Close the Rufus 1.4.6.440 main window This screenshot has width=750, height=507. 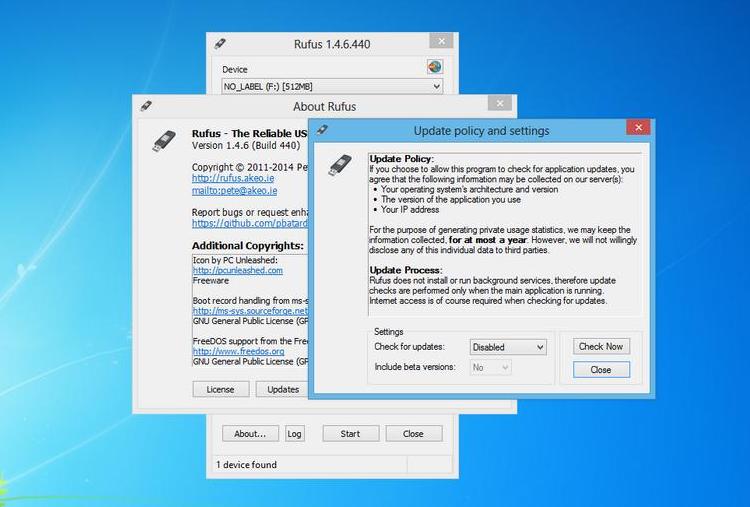click(x=441, y=41)
